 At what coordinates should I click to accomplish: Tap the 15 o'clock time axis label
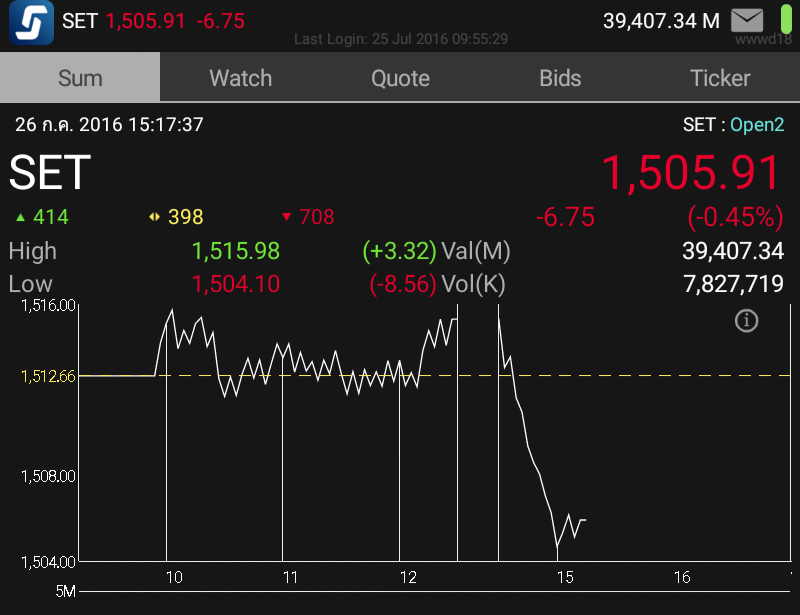(x=565, y=577)
